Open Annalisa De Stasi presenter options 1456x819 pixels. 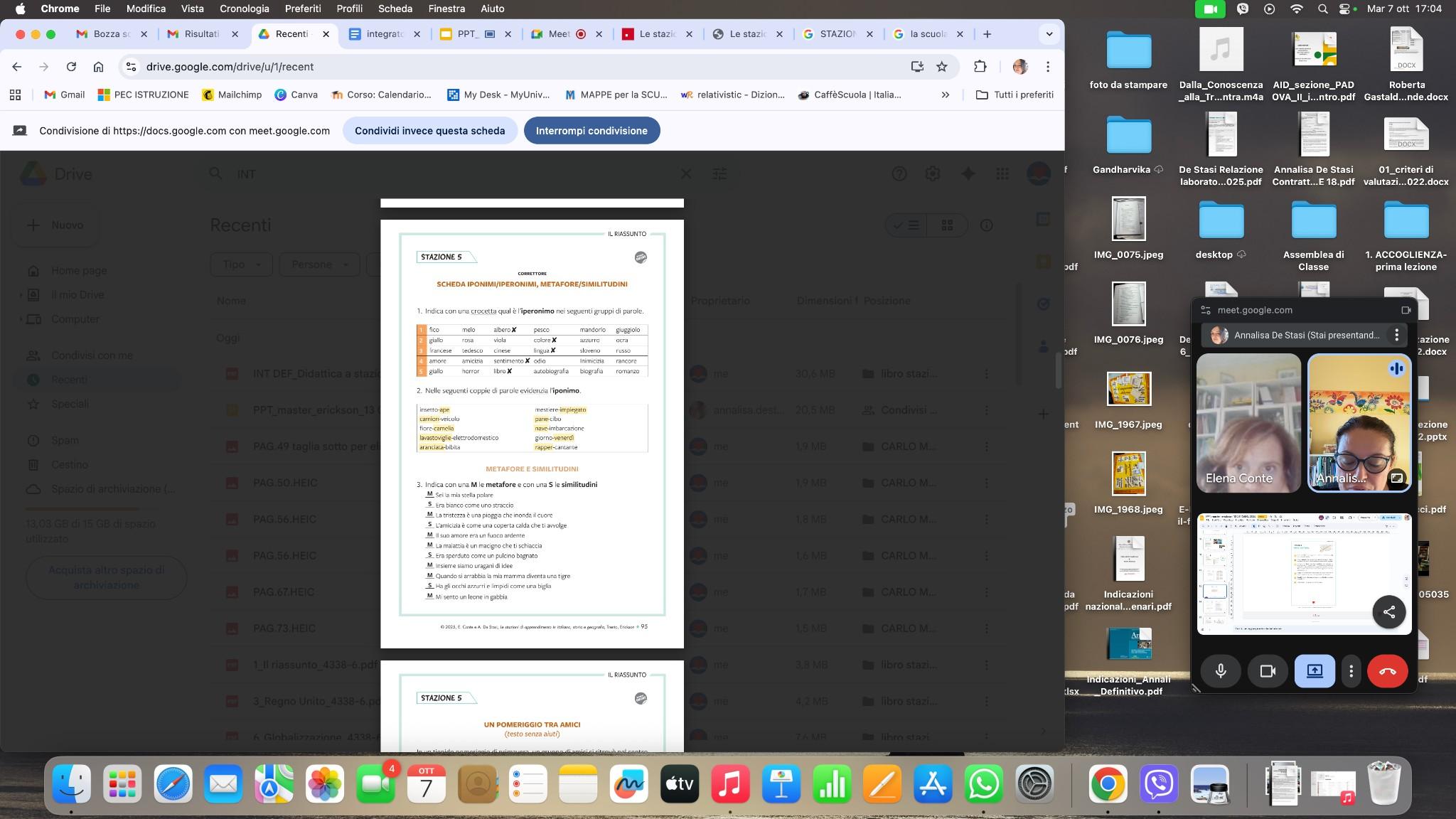tap(1396, 335)
